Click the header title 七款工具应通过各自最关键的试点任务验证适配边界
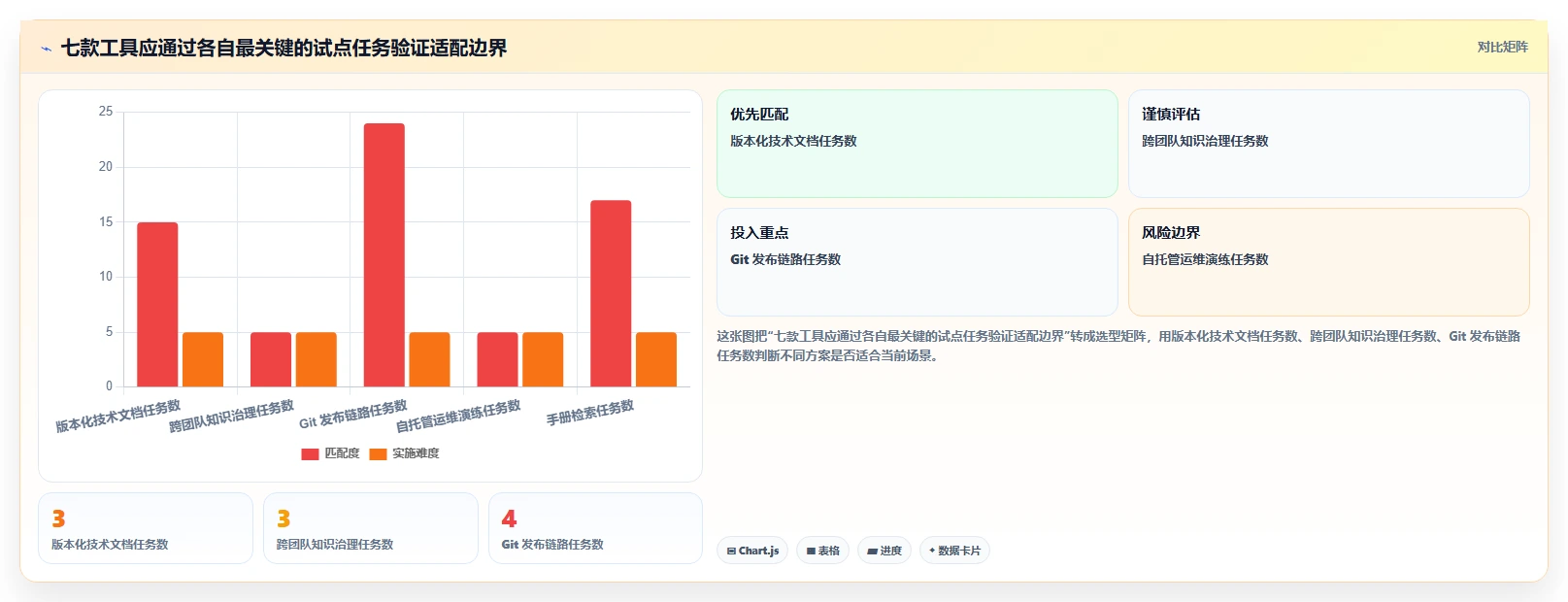 [284, 48]
